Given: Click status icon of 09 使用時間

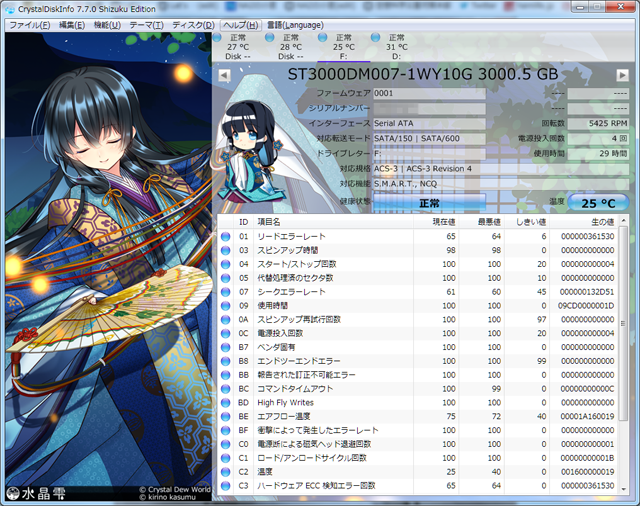Looking at the screenshot, I should coord(225,306).
